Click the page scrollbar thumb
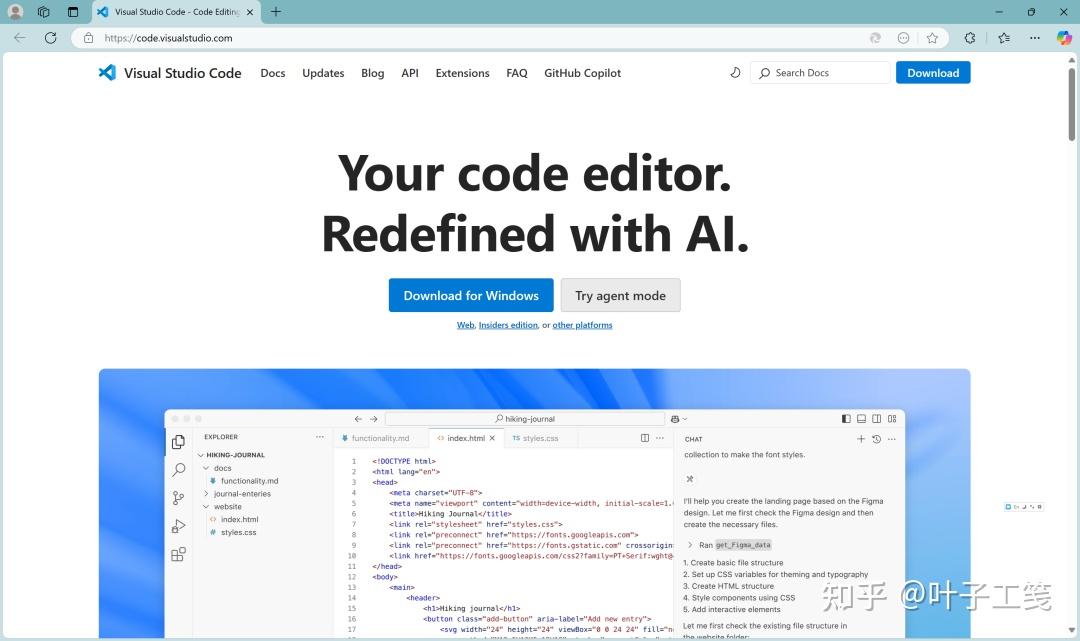 [x=1072, y=103]
